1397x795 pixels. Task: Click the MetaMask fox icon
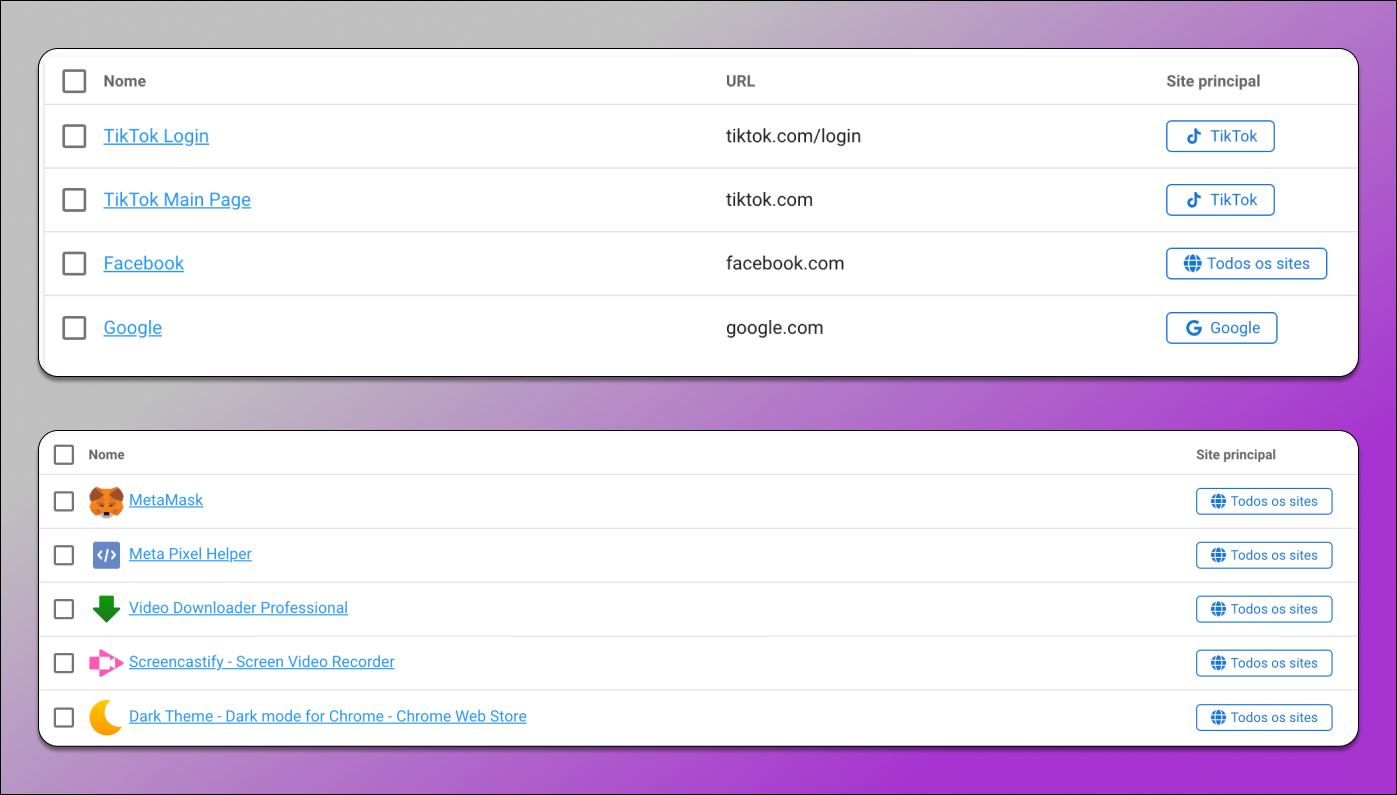coord(106,501)
